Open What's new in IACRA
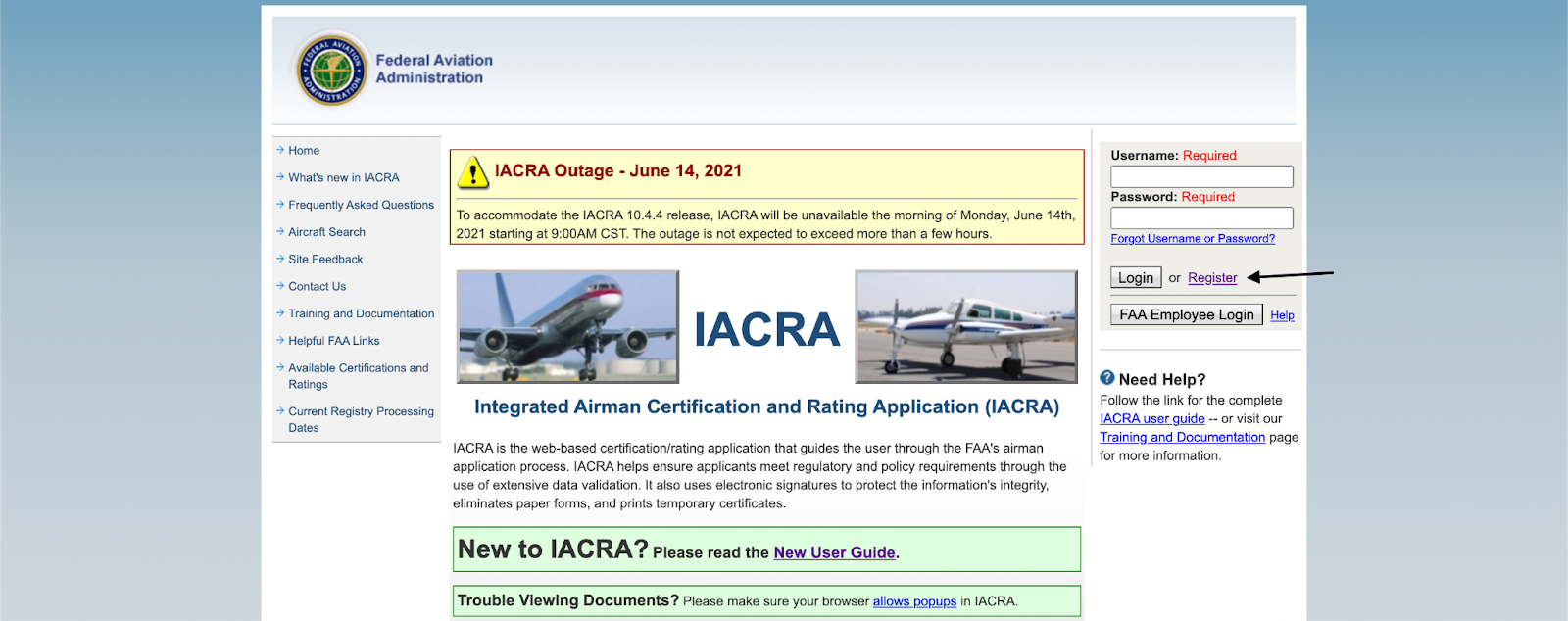Image resolution: width=1568 pixels, height=621 pixels. (x=344, y=177)
